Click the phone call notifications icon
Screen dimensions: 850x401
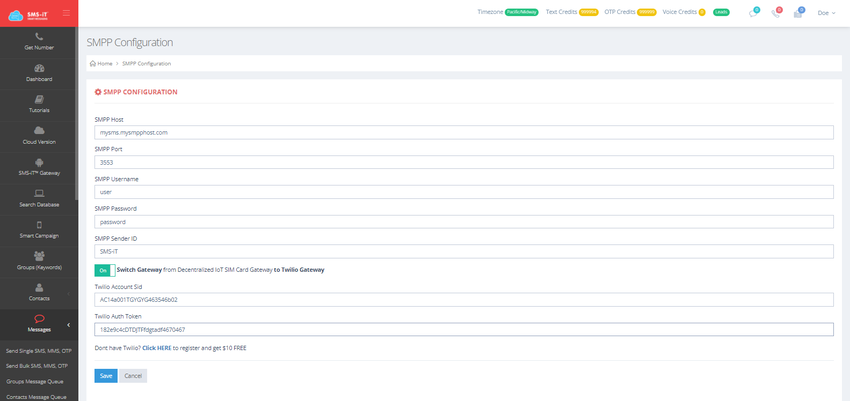[776, 13]
